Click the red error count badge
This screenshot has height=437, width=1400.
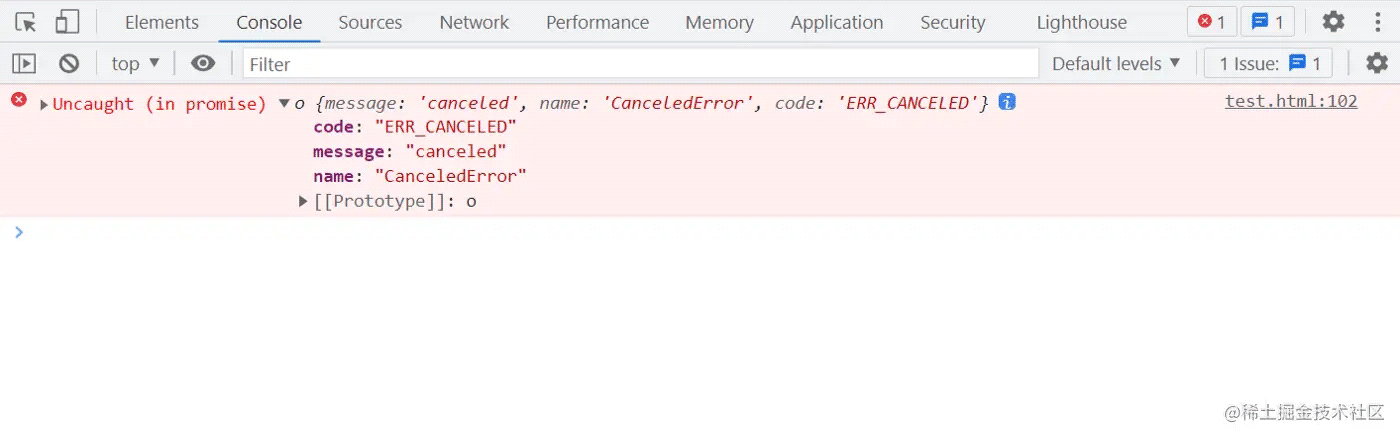tap(1211, 22)
